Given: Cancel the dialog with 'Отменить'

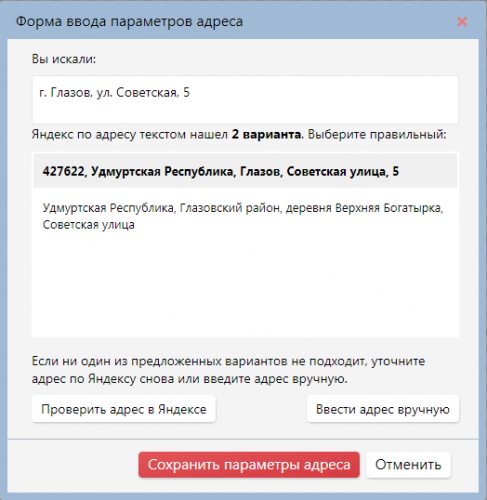Looking at the screenshot, I should click(x=408, y=465).
